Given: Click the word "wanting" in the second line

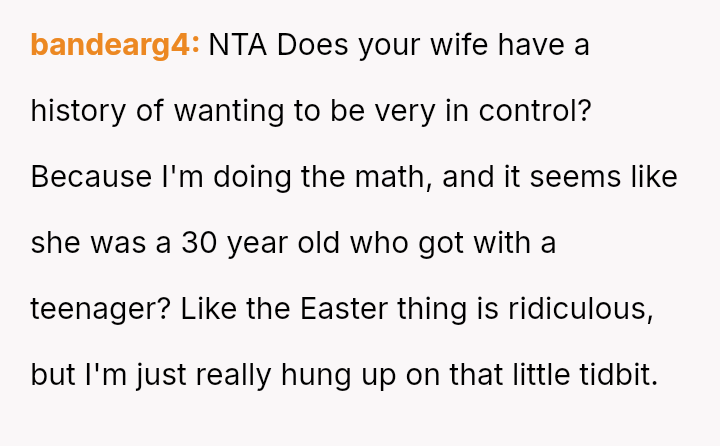Looking at the screenshot, I should tap(228, 111).
